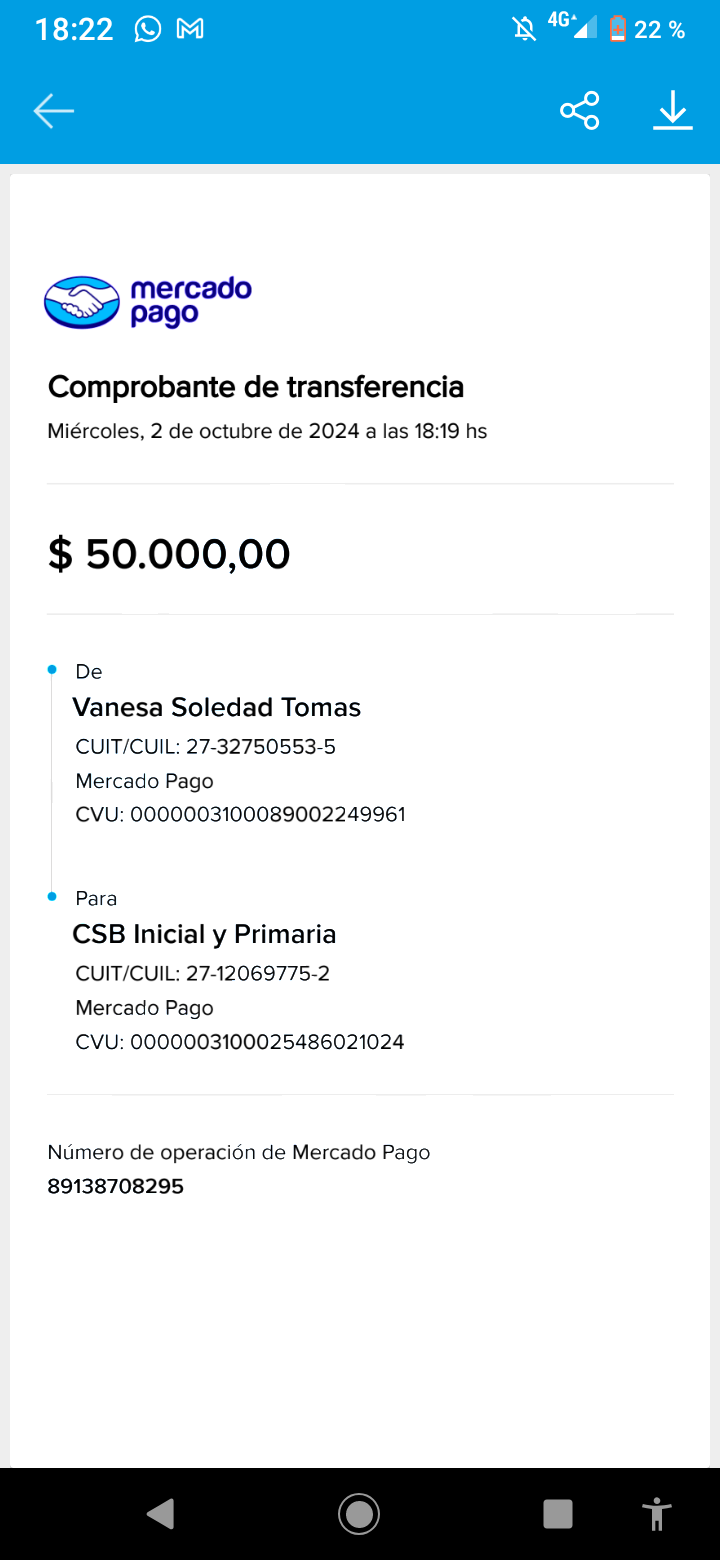
Task: Tap the sender CVU number
Action: pos(240,815)
